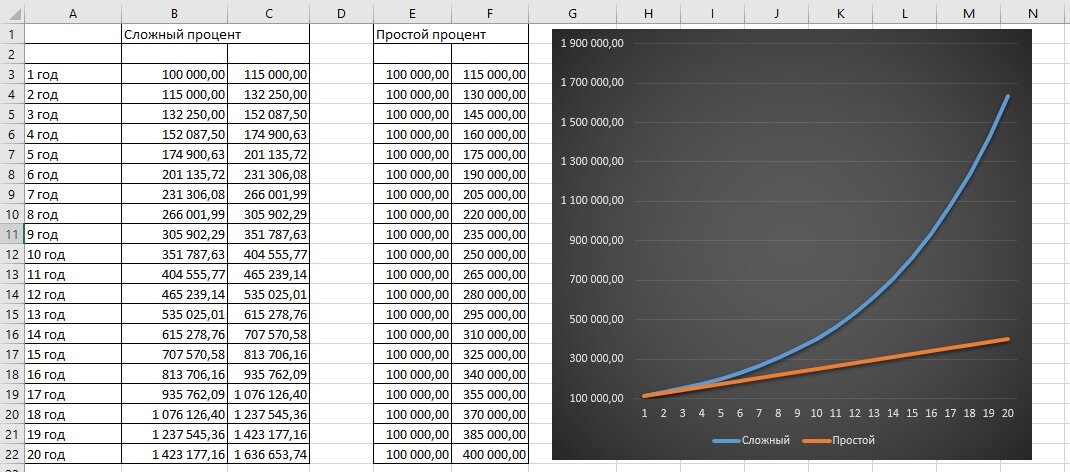This screenshot has width=1070, height=472.
Task: Click the 1 900 000,00 axis label
Action: pyautogui.click(x=592, y=44)
